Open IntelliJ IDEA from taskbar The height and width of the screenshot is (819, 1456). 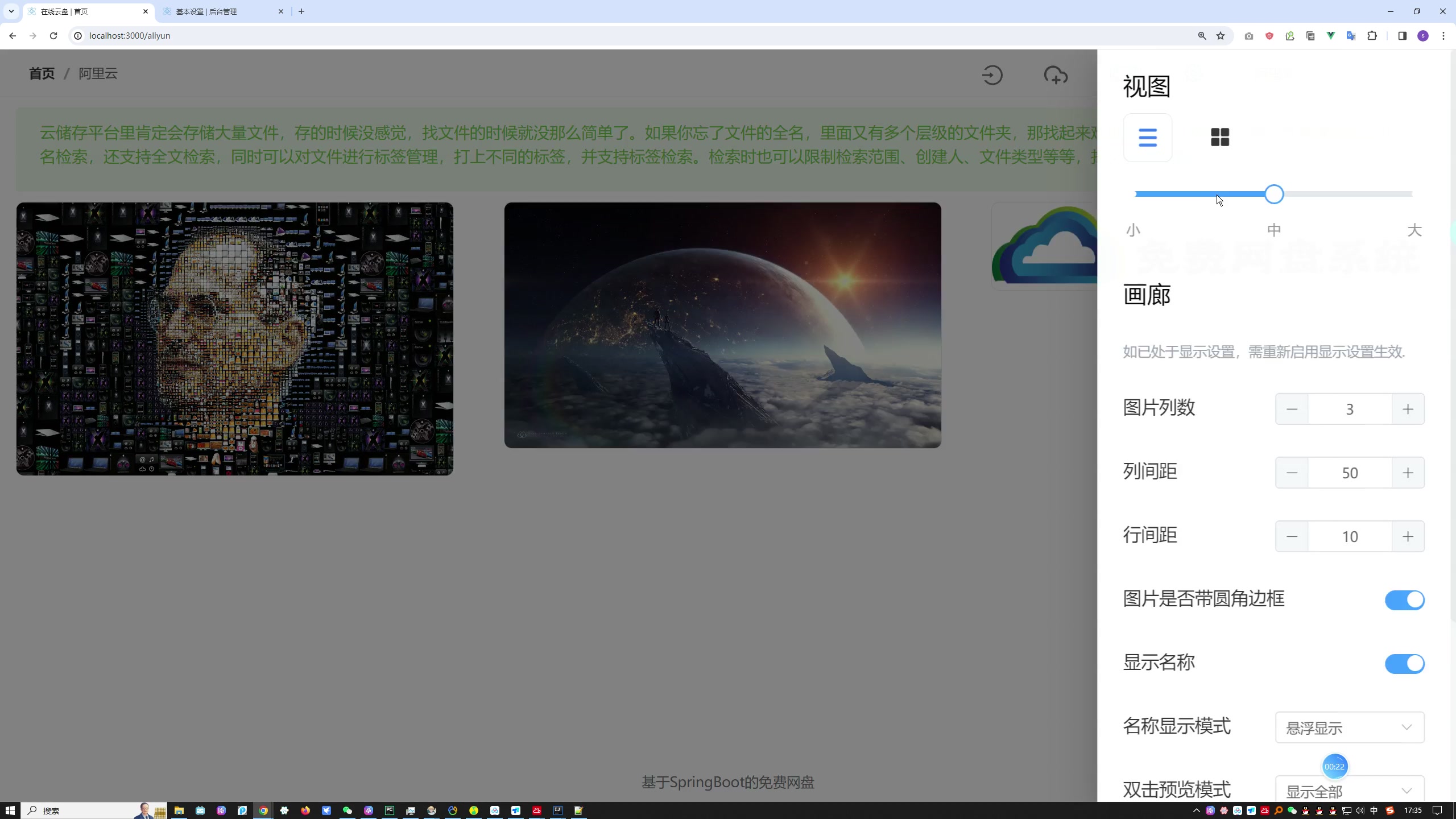[558, 810]
